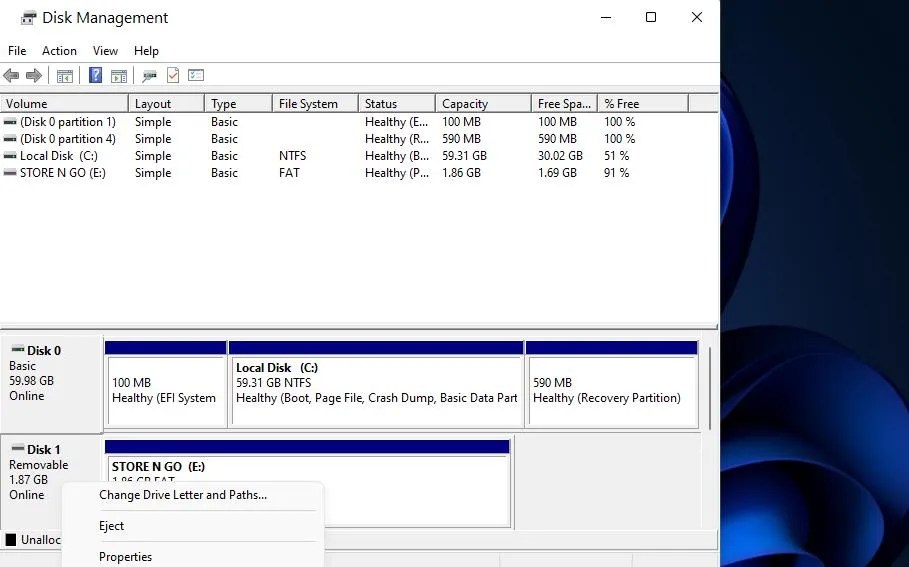Minimize the Disk Management window
Image resolution: width=909 pixels, height=567 pixels.
pos(606,17)
